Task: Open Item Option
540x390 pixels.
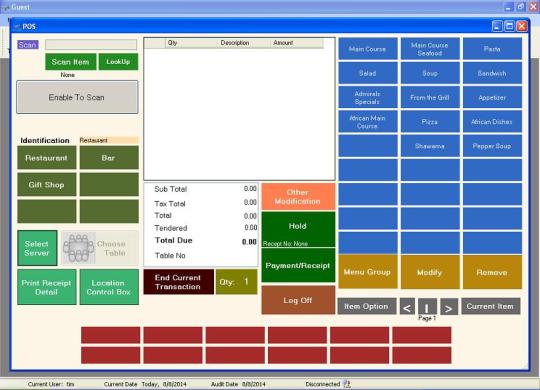Action: [x=367, y=306]
